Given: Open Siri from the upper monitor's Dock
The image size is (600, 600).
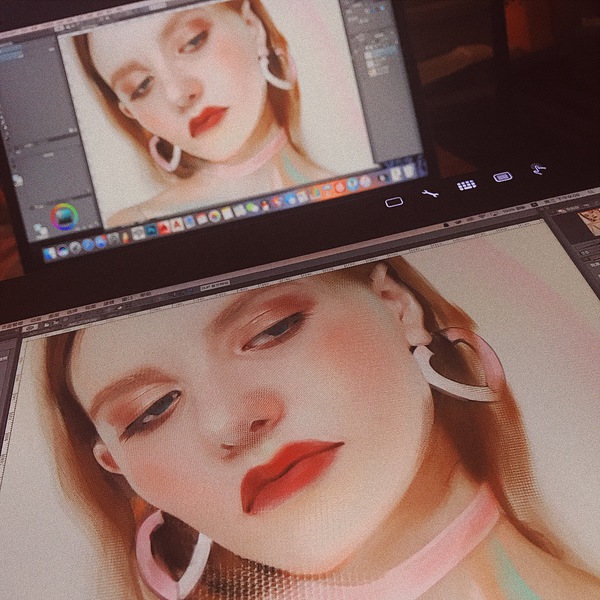Looking at the screenshot, I should (x=63, y=251).
